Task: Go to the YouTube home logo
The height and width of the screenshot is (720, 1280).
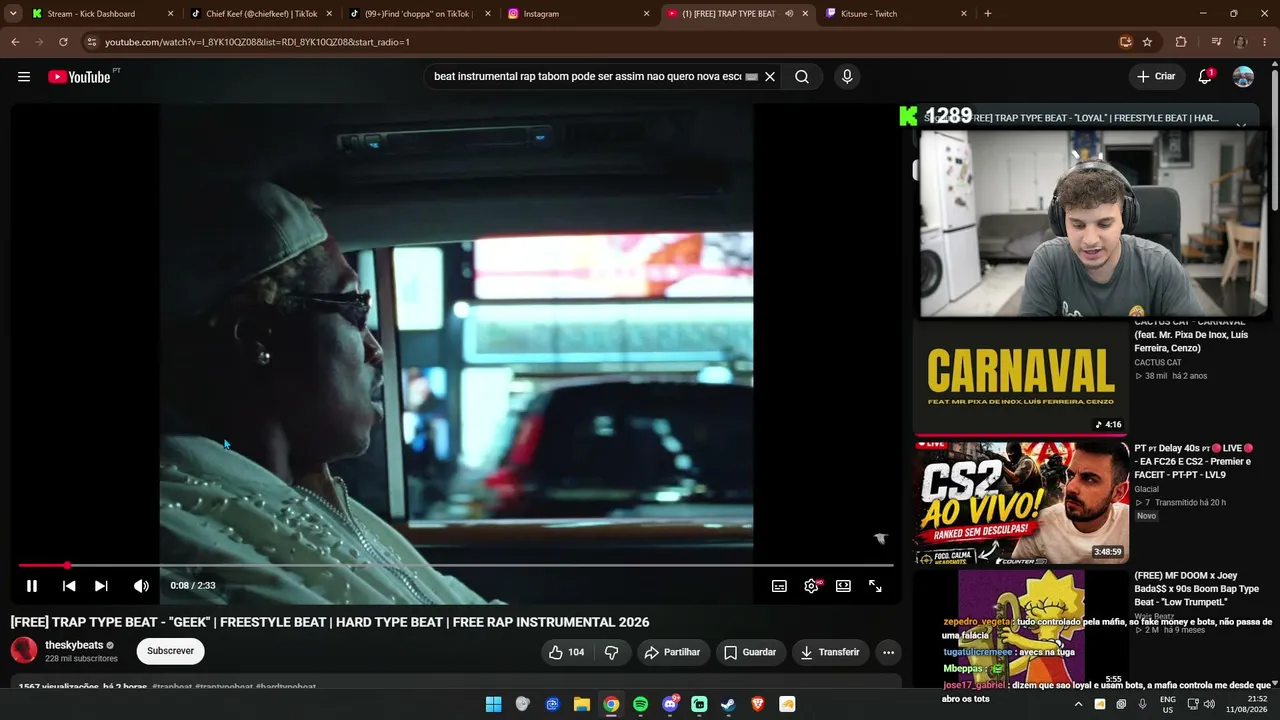Action: [79, 77]
